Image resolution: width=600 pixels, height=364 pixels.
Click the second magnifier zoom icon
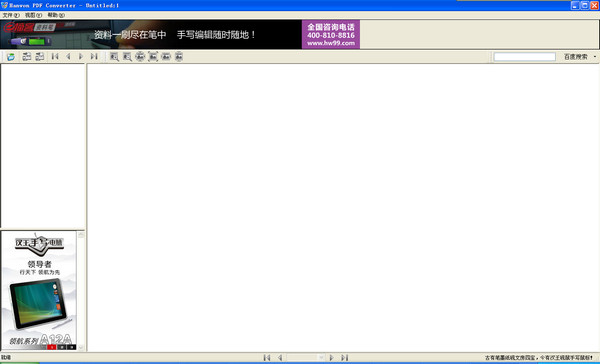coord(127,57)
